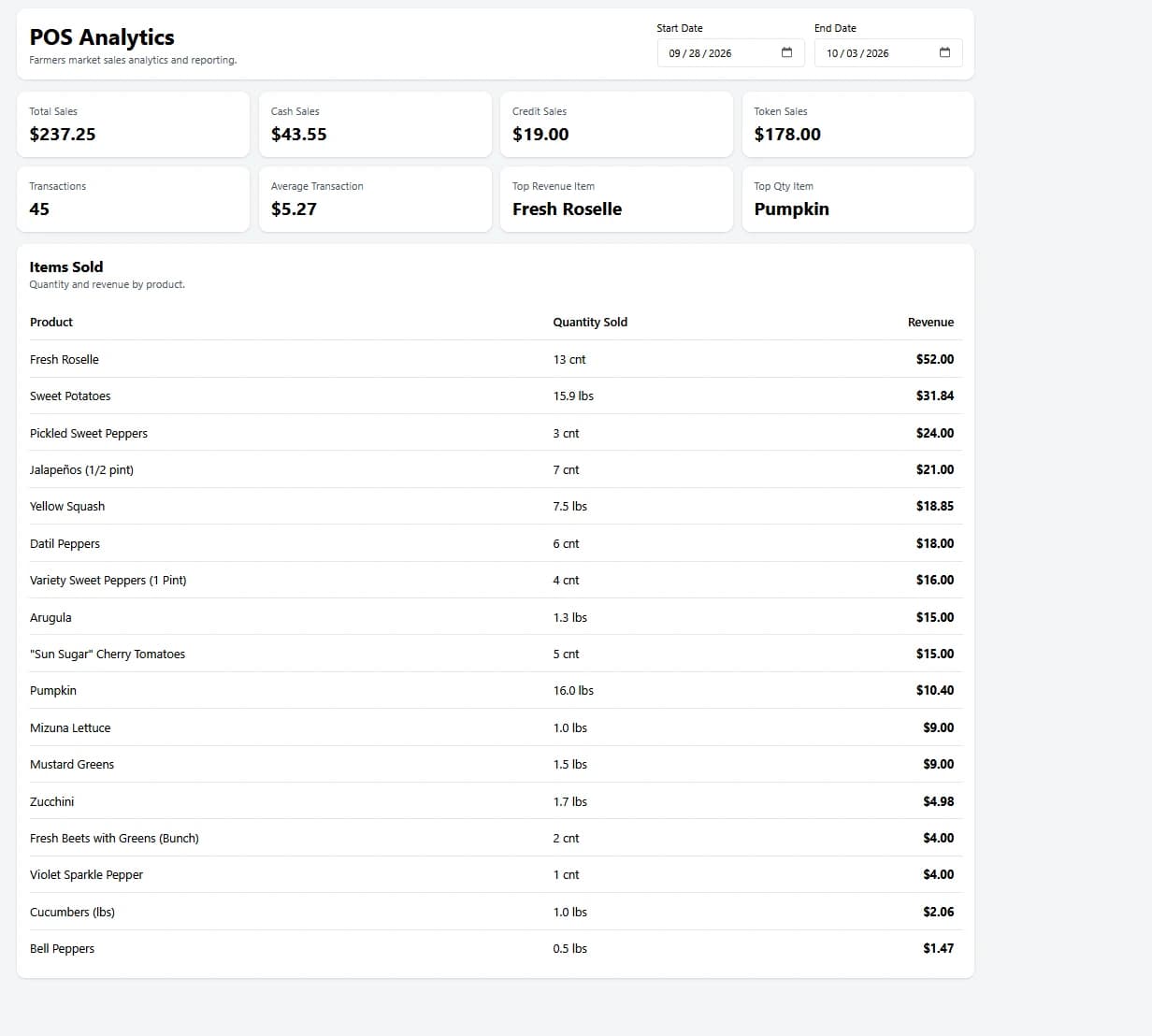Select the Violet Sparkle Pepper product name
This screenshot has width=1152, height=1036.
click(x=86, y=874)
